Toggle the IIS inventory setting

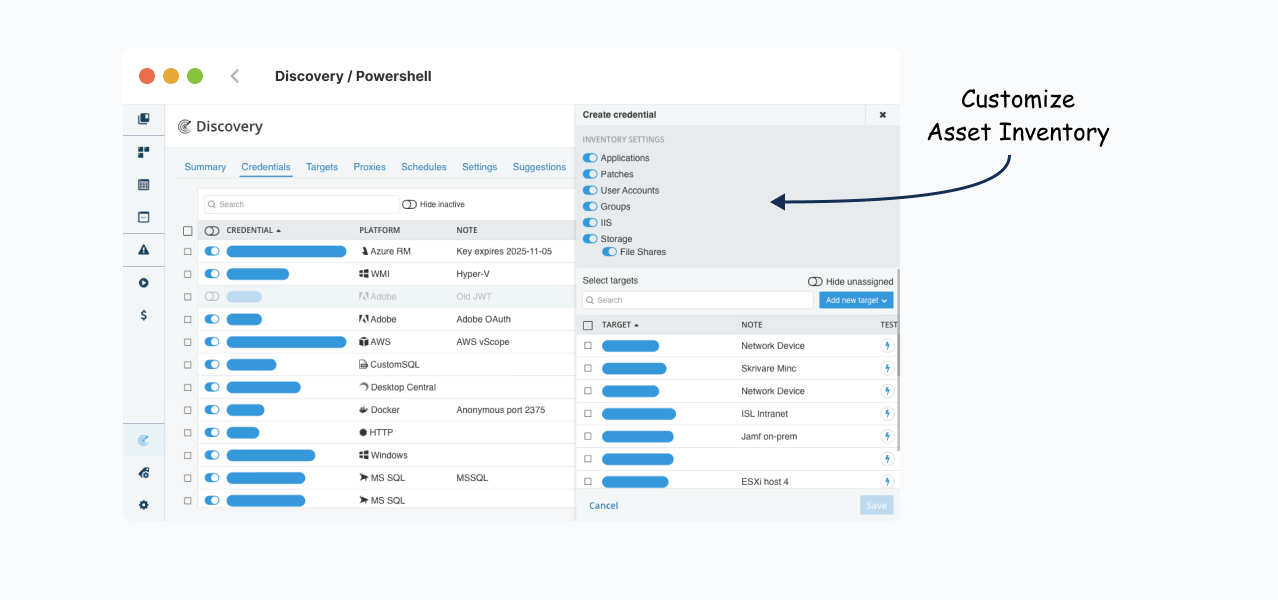[590, 223]
